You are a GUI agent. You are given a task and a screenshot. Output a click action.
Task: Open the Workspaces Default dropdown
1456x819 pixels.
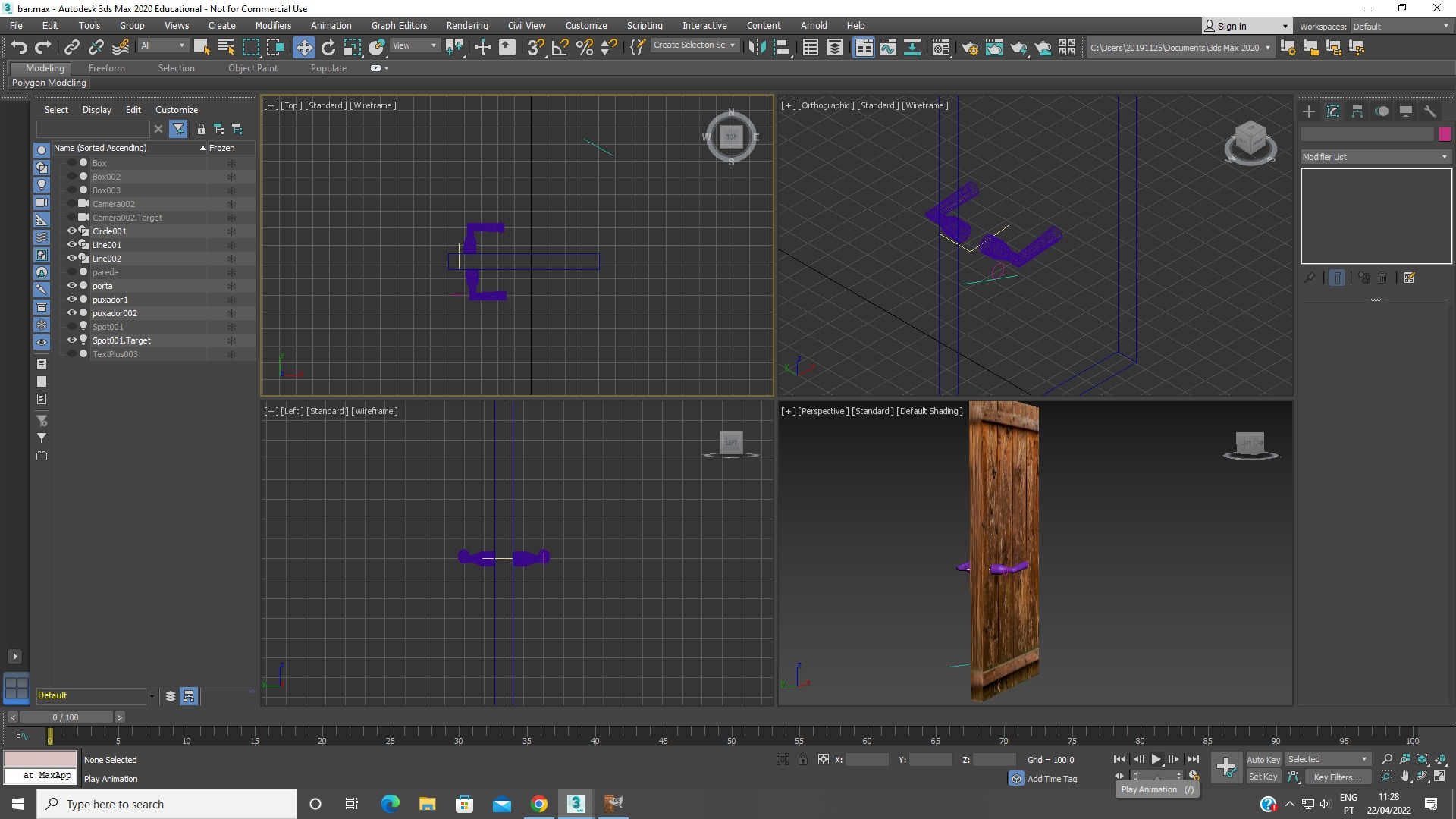click(1401, 27)
